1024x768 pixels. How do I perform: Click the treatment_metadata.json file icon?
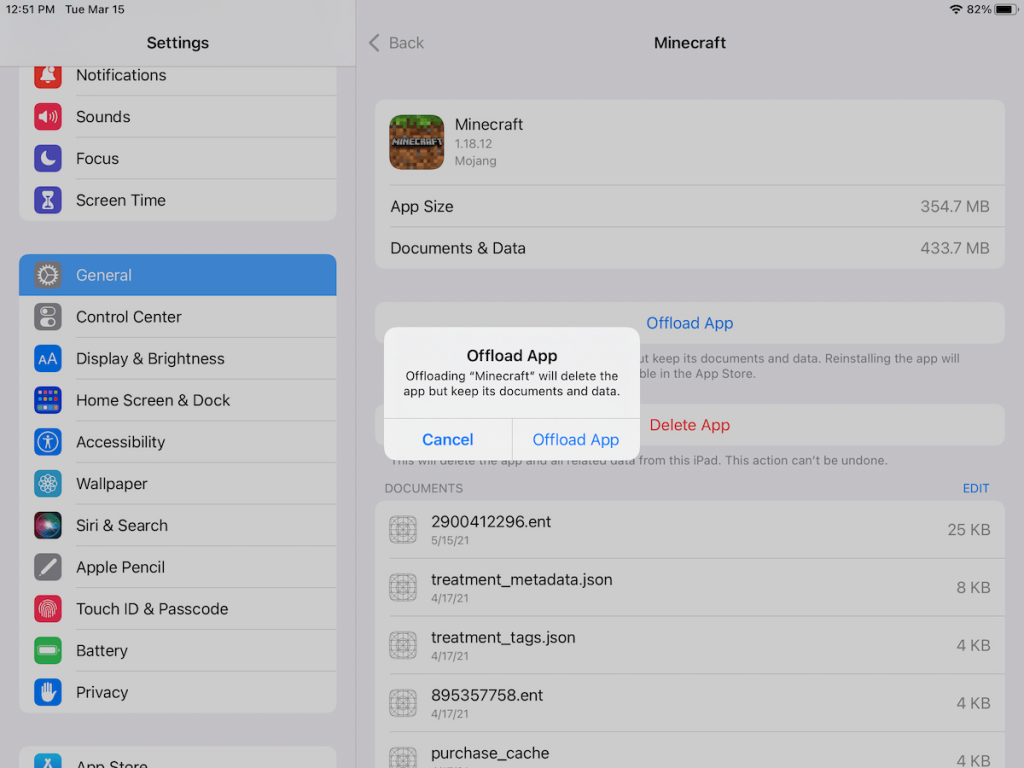pyautogui.click(x=403, y=588)
